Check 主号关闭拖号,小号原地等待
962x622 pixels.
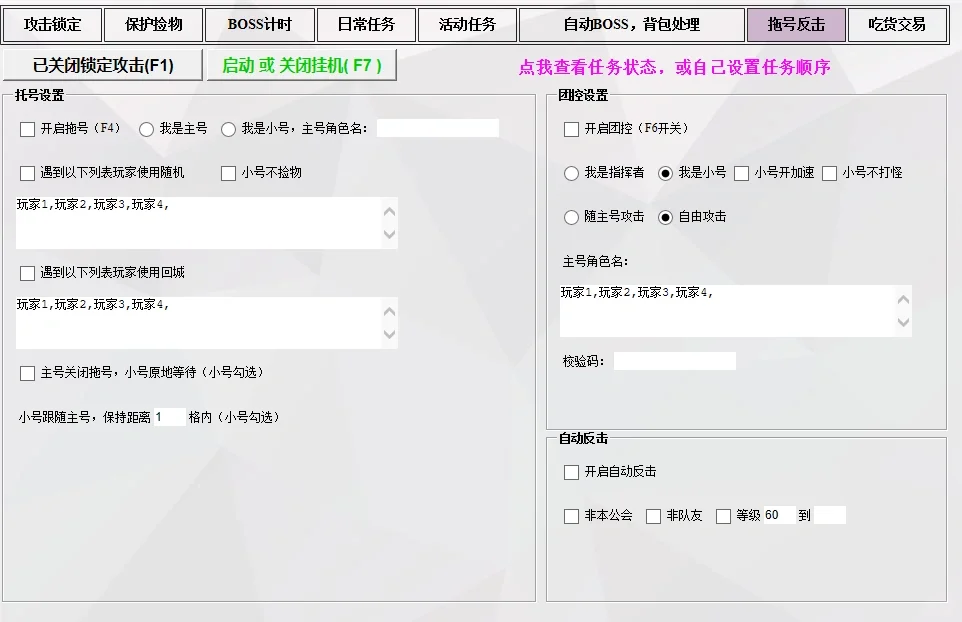[28, 373]
